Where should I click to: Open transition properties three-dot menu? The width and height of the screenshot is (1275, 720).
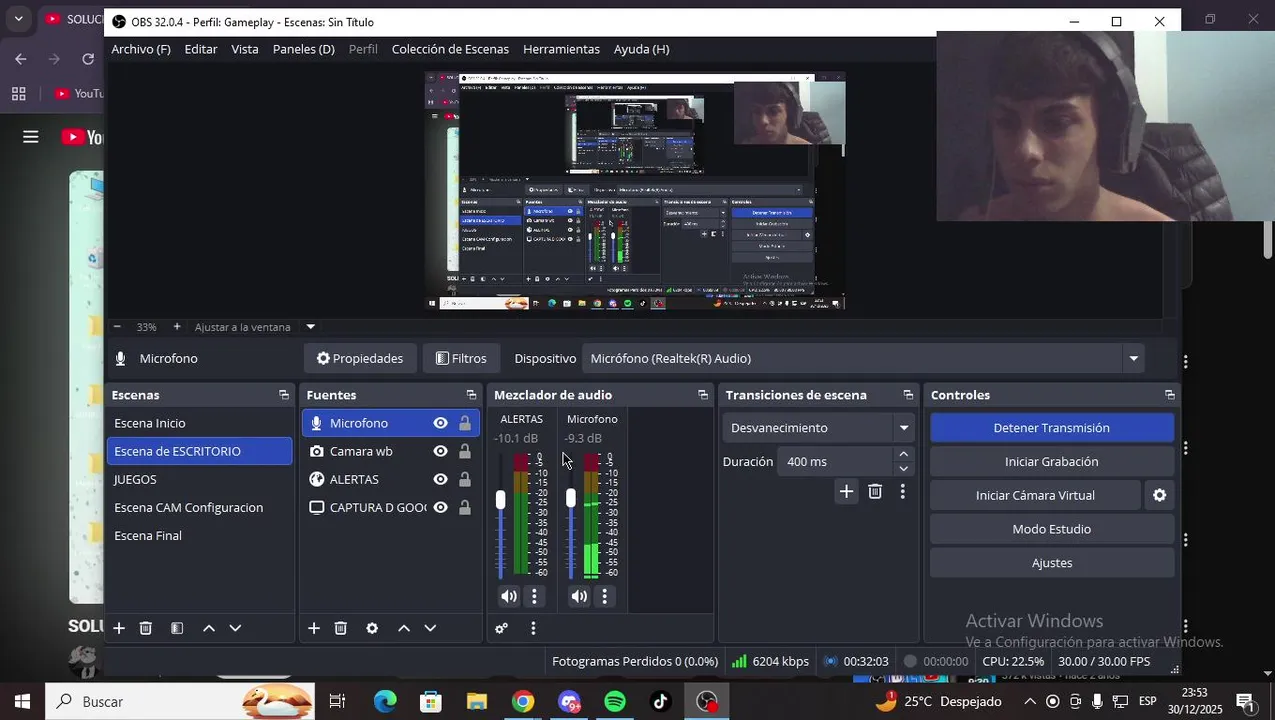tap(903, 491)
